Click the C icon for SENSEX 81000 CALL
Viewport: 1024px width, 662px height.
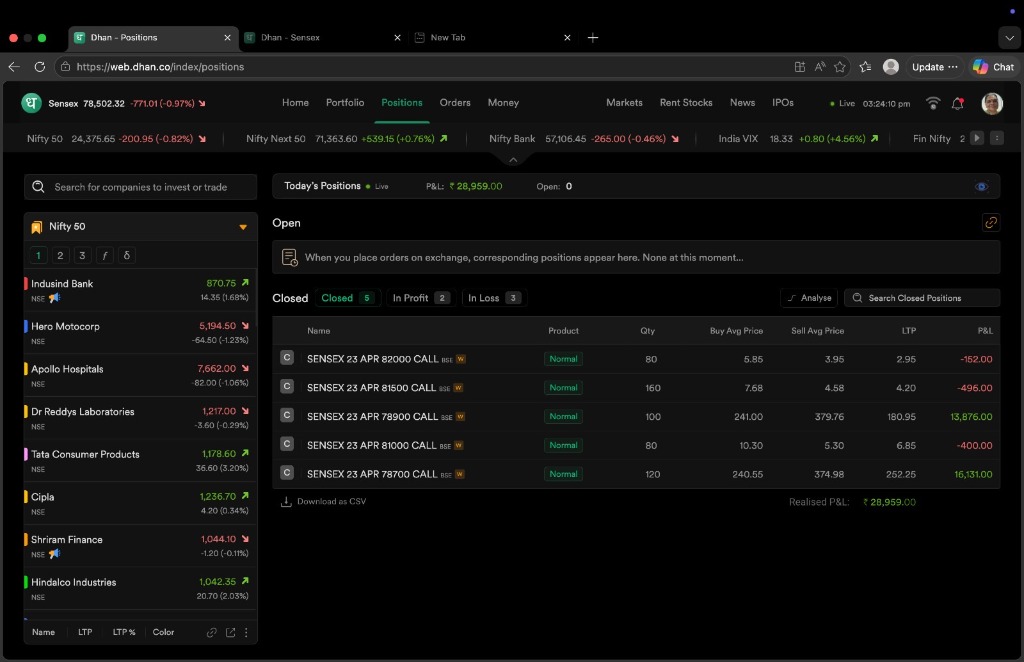pos(287,444)
